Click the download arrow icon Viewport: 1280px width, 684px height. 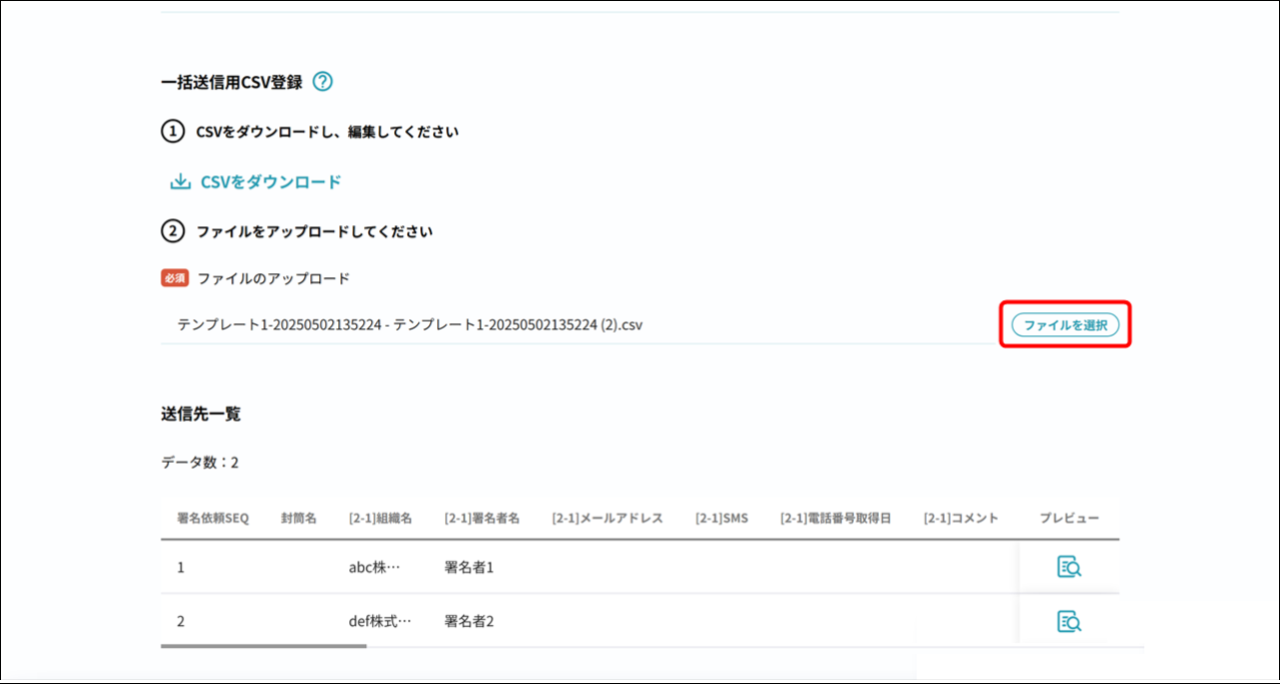[x=180, y=182]
